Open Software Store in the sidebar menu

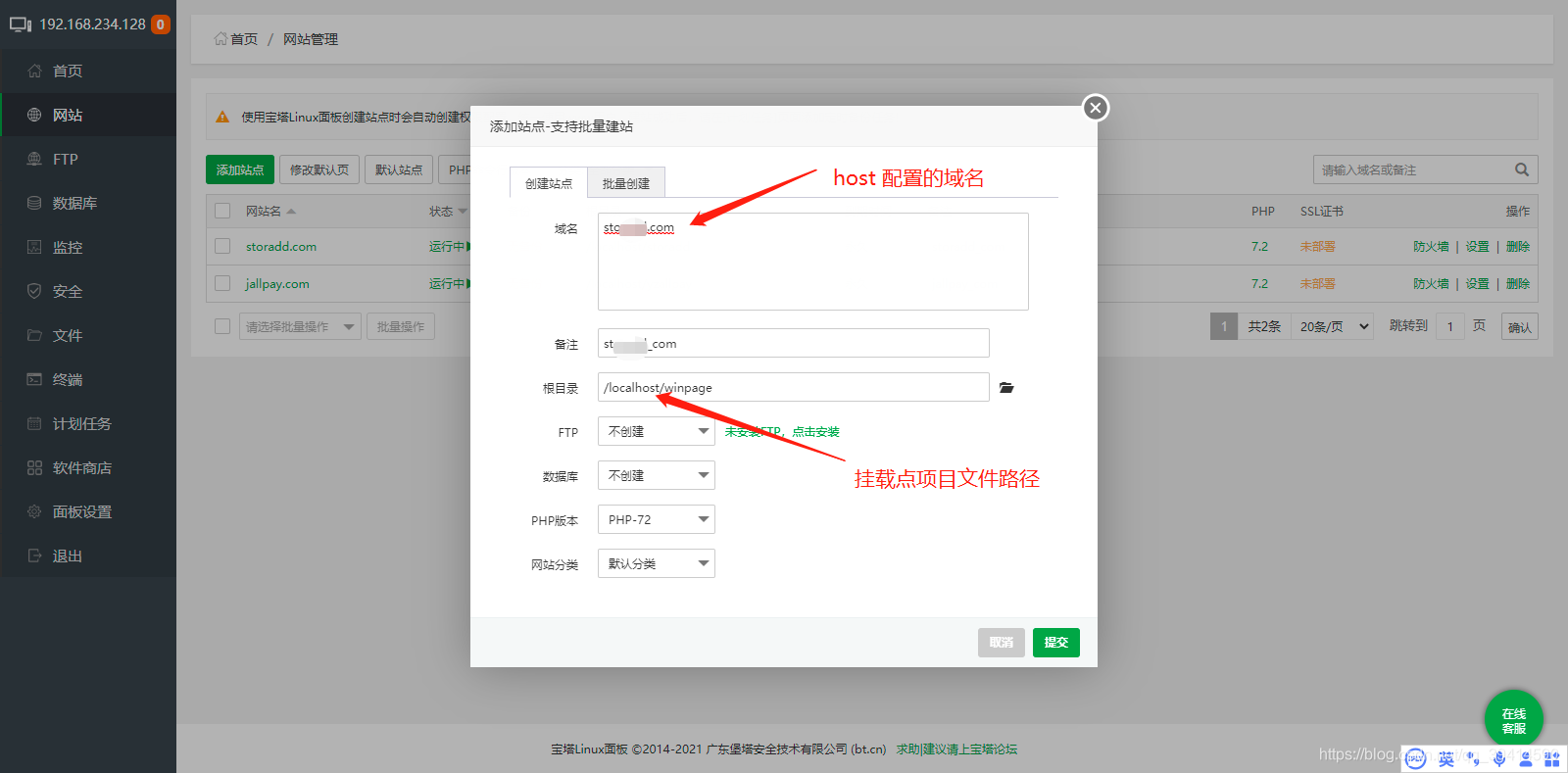pos(88,467)
